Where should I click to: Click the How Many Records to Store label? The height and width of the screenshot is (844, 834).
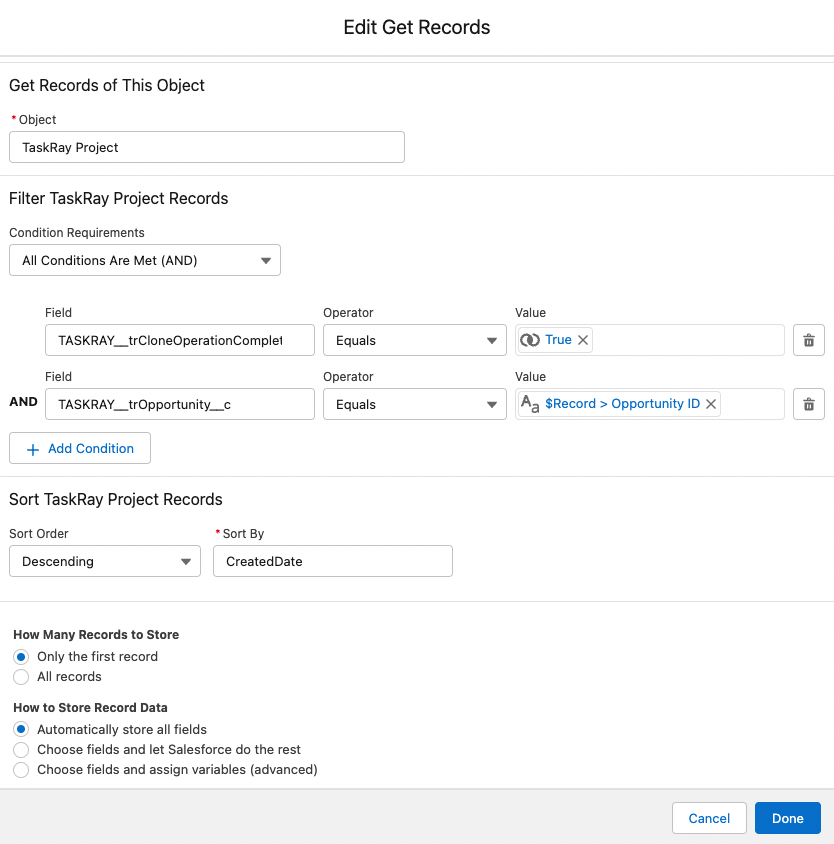point(96,635)
